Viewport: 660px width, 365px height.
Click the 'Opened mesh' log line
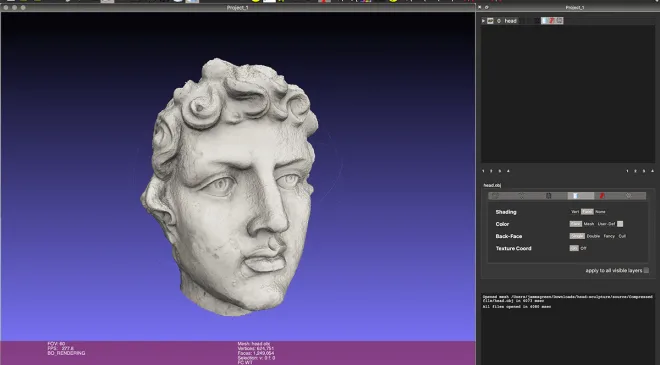[567, 299]
